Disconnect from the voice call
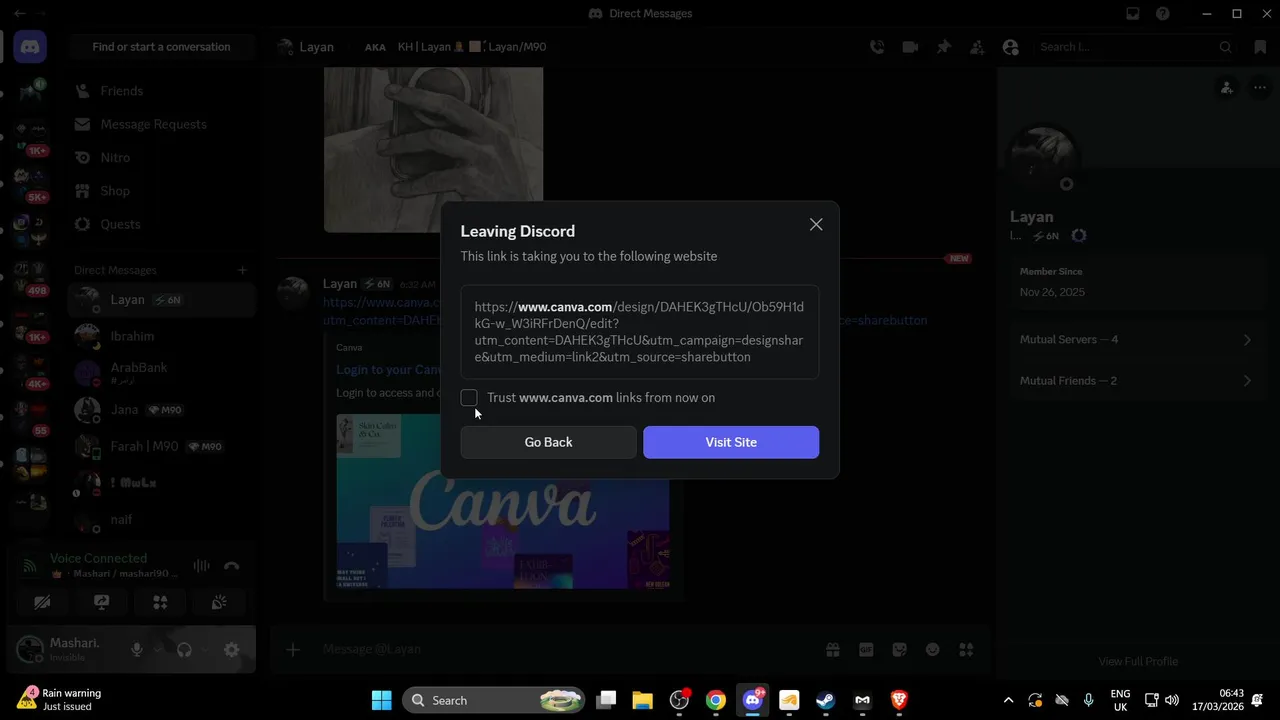This screenshot has width=1280, height=720. tap(232, 566)
